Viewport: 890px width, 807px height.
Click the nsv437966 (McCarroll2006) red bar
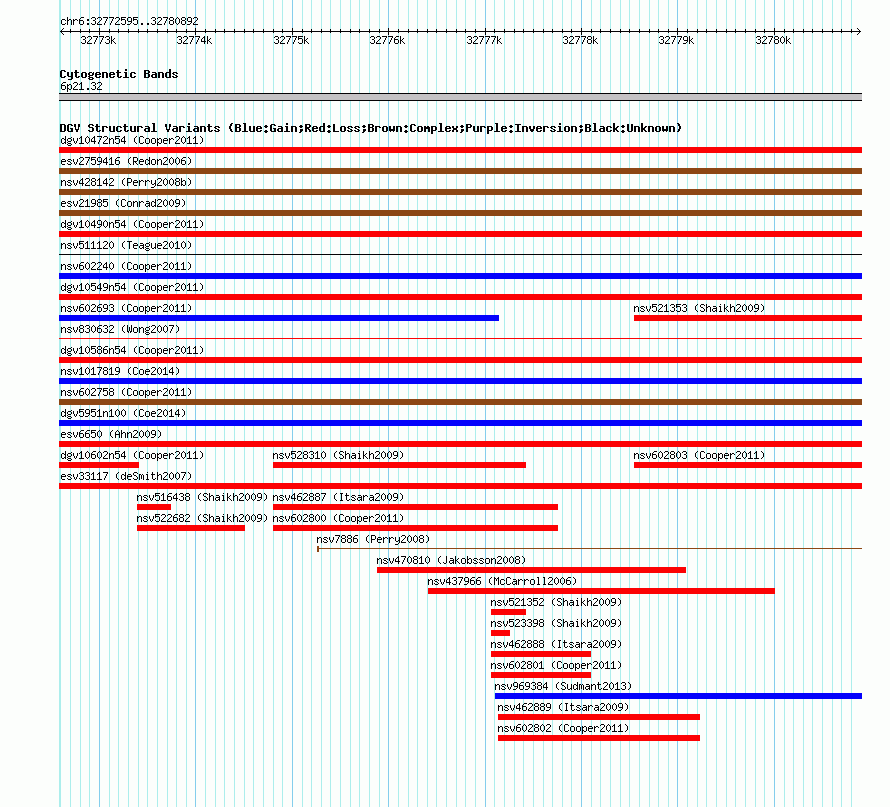[601, 591]
